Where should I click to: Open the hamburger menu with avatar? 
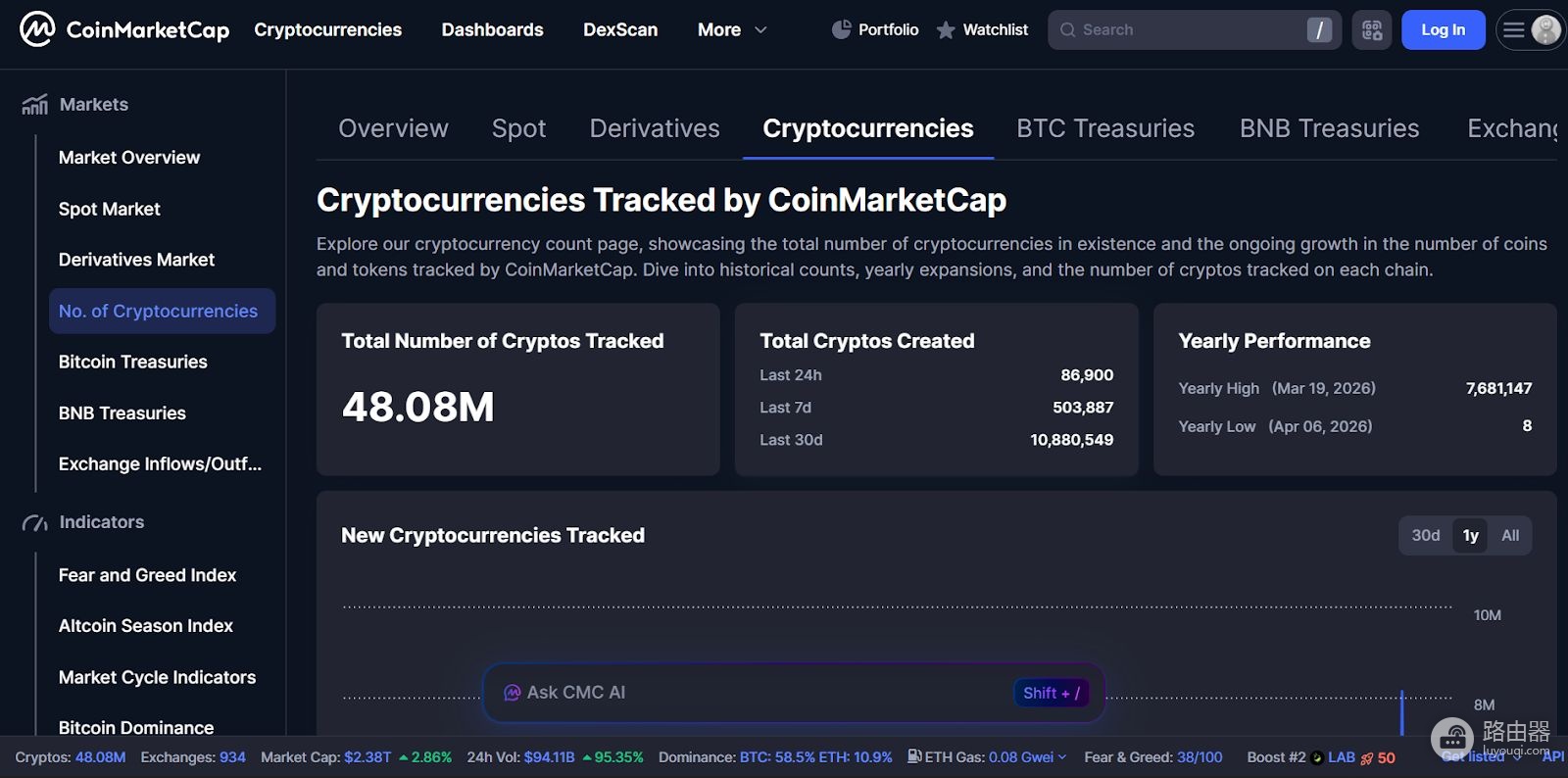[1530, 30]
